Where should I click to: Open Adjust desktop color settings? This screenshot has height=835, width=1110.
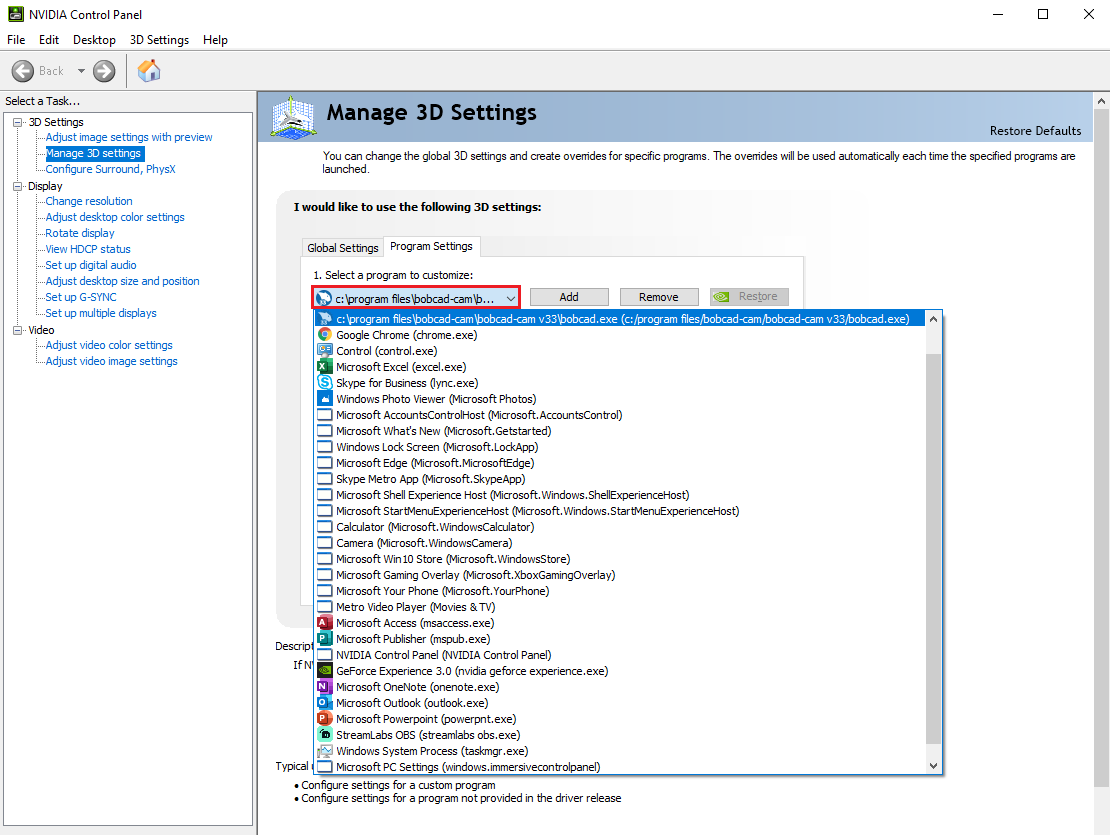[115, 217]
